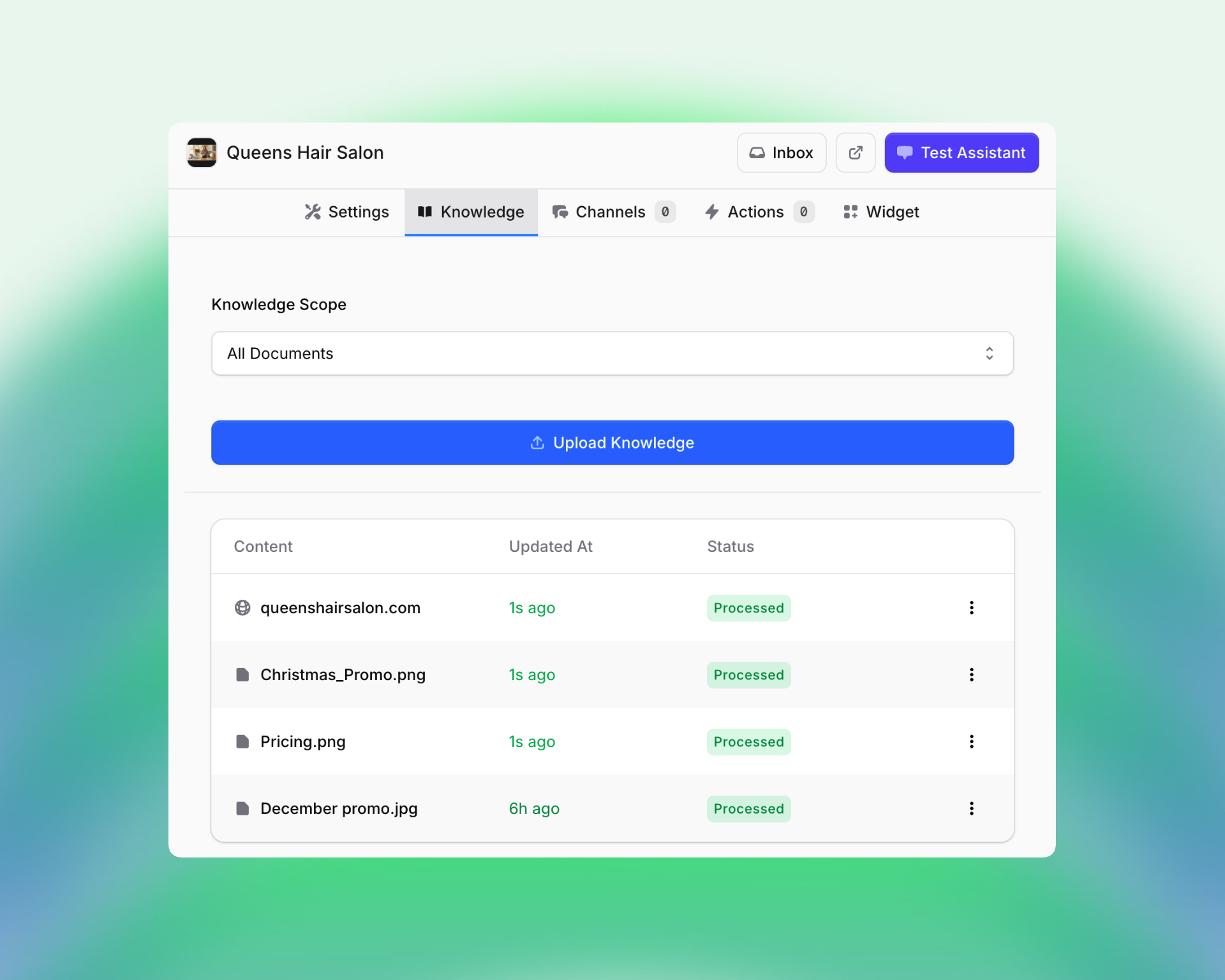
Task: Switch to the Settings tab
Action: point(346,212)
